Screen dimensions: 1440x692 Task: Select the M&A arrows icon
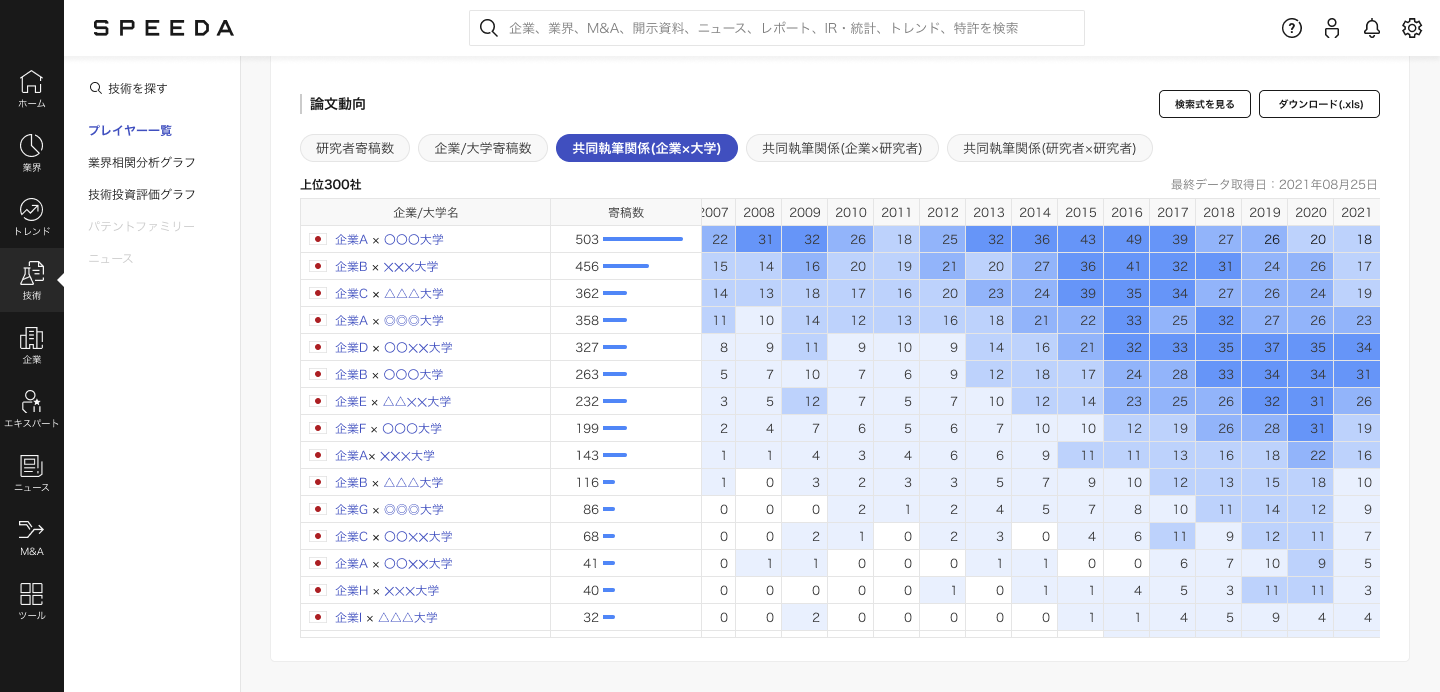tap(32, 536)
